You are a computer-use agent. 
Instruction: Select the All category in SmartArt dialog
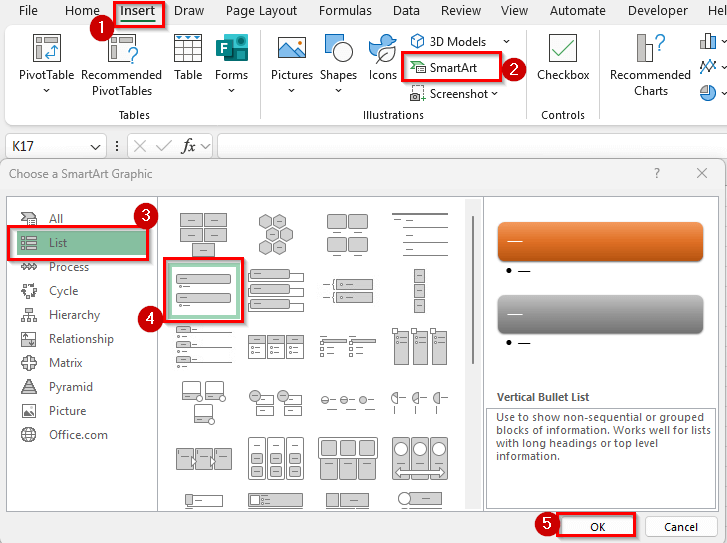[x=56, y=218]
